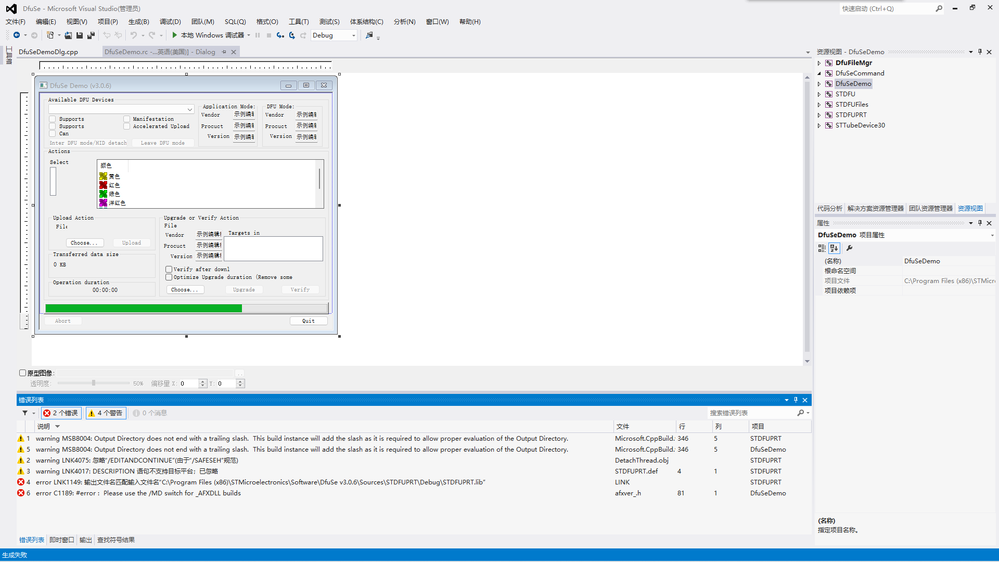
Task: Toggle the Accelerated Upload checkbox
Action: (127, 126)
